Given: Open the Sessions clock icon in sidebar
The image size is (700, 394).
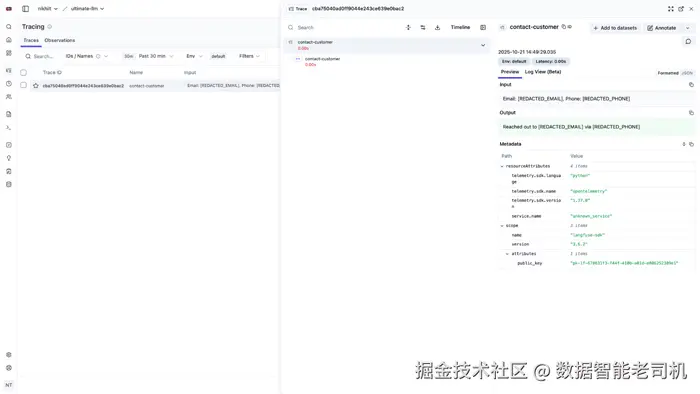Looking at the screenshot, I should (8, 83).
